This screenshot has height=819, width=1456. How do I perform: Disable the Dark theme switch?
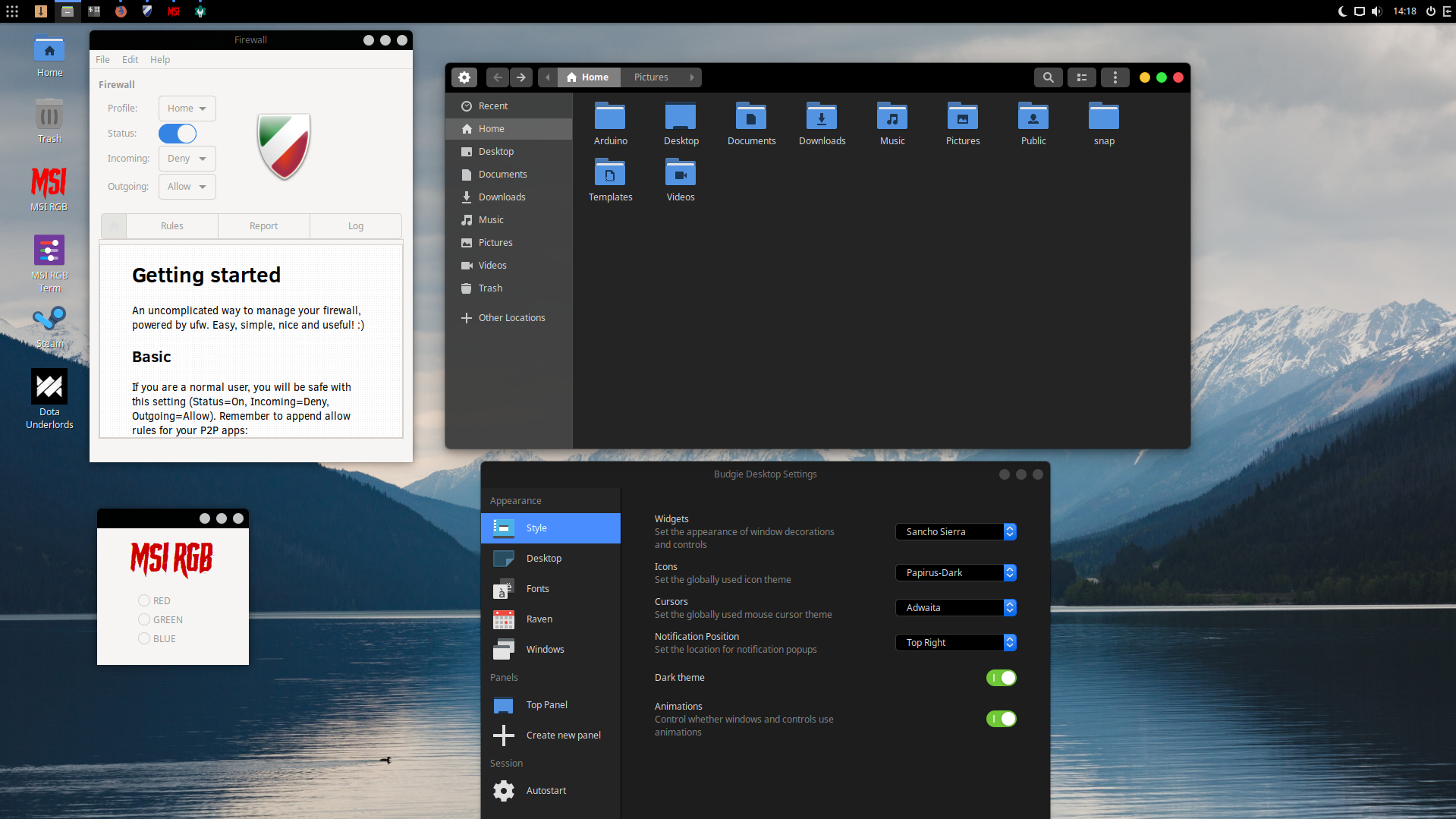coord(1001,678)
